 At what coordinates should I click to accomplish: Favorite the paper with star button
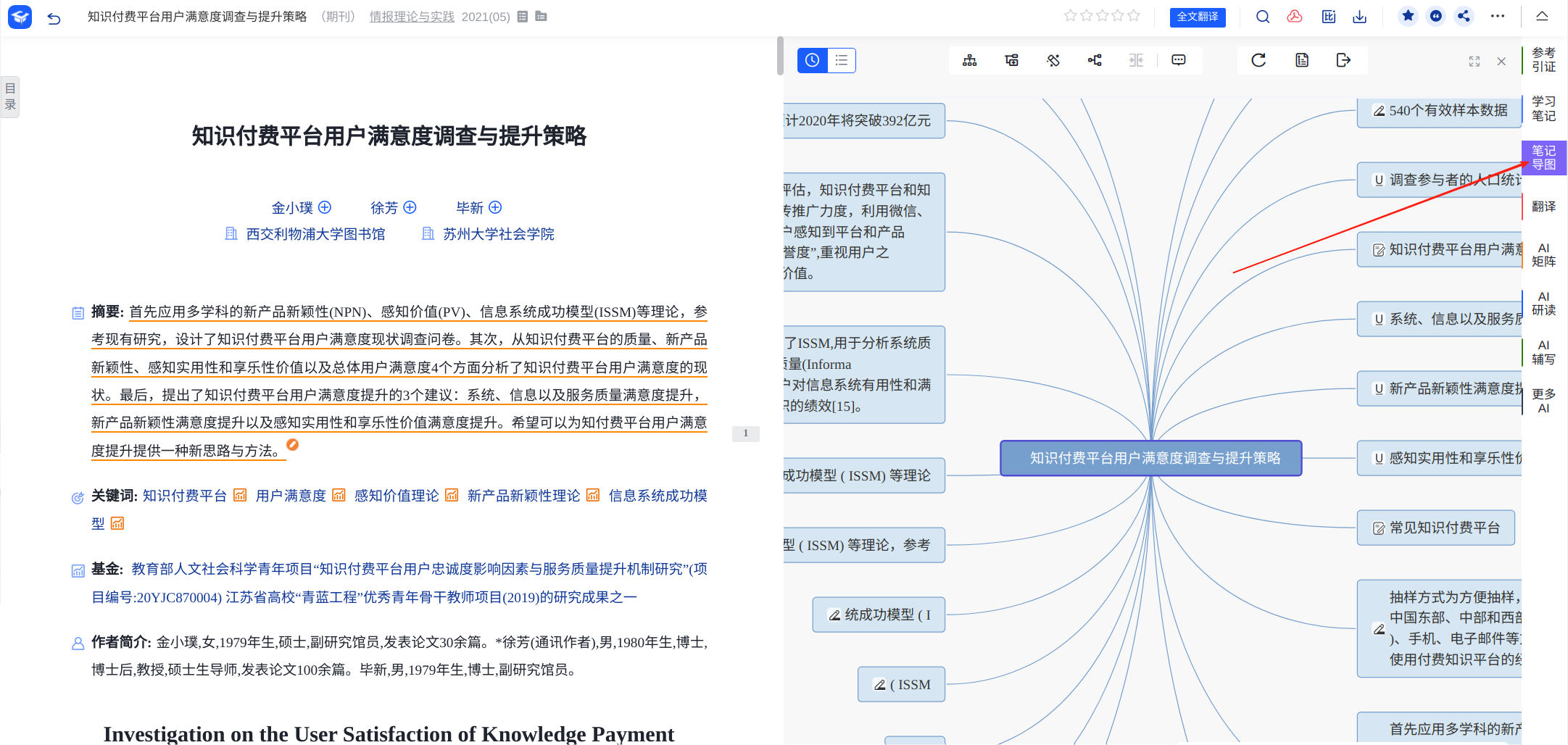point(1408,16)
